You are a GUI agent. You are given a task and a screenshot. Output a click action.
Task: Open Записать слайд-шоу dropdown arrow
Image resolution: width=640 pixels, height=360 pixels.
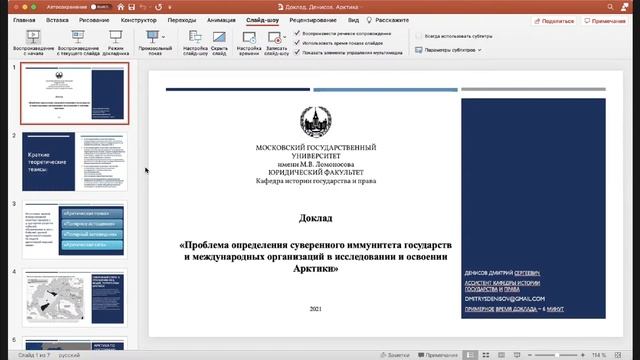pos(284,38)
